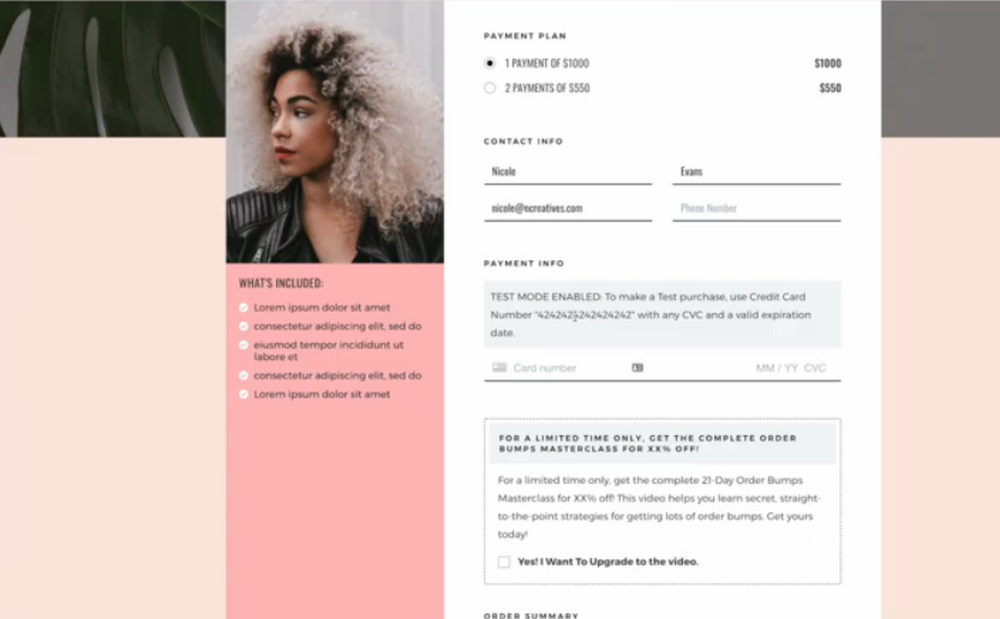
Task: Click the first checkmark icon under What's Included
Action: [x=244, y=308]
